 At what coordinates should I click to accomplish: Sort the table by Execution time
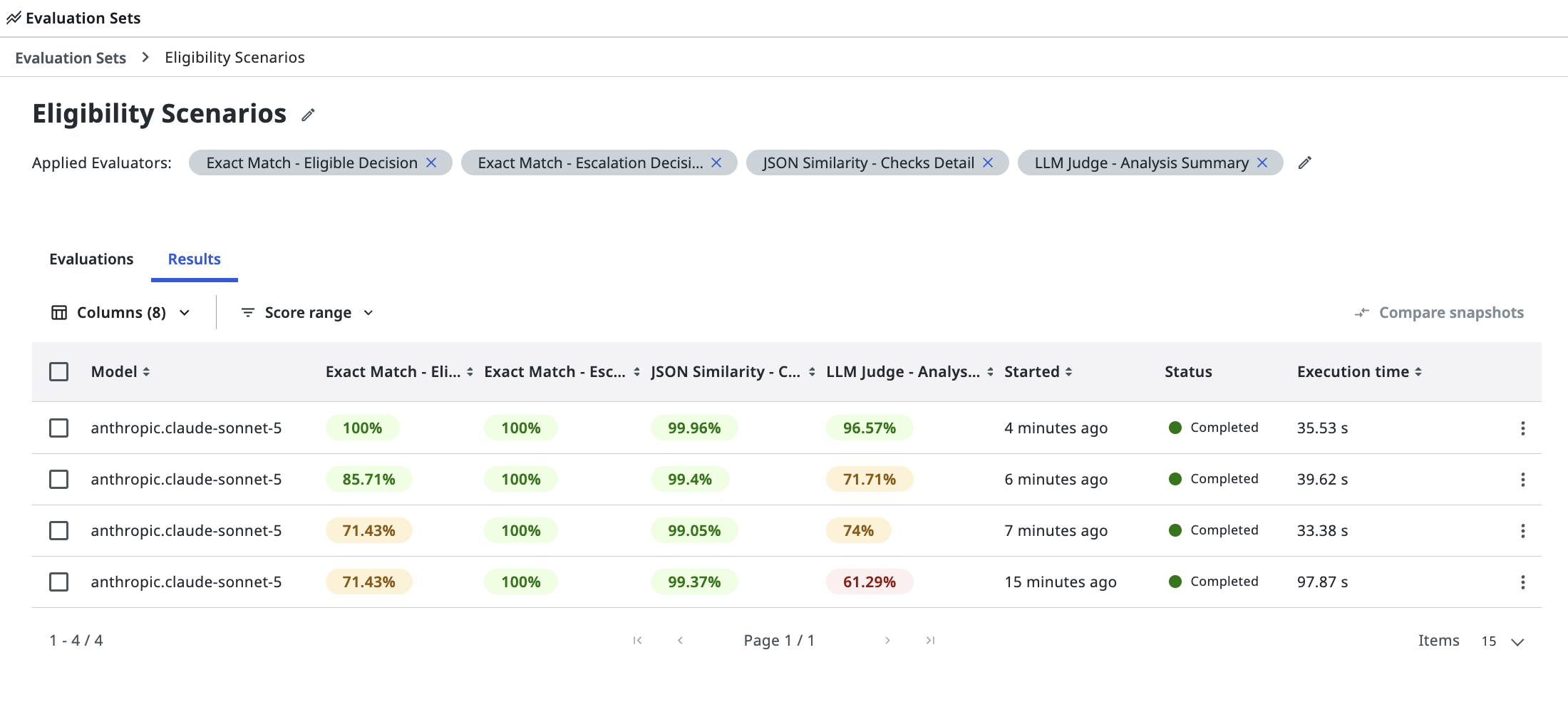pyautogui.click(x=1418, y=372)
